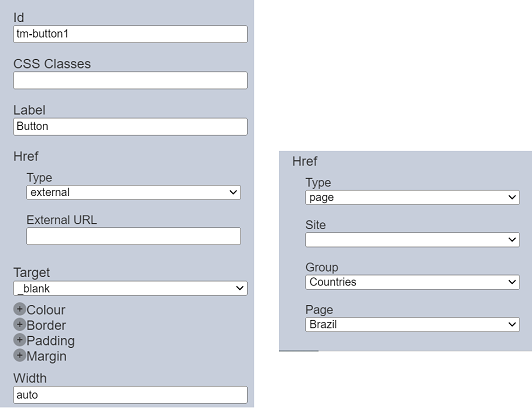Click the Margin section label
Viewport: 532px width, 408px height.
46,356
